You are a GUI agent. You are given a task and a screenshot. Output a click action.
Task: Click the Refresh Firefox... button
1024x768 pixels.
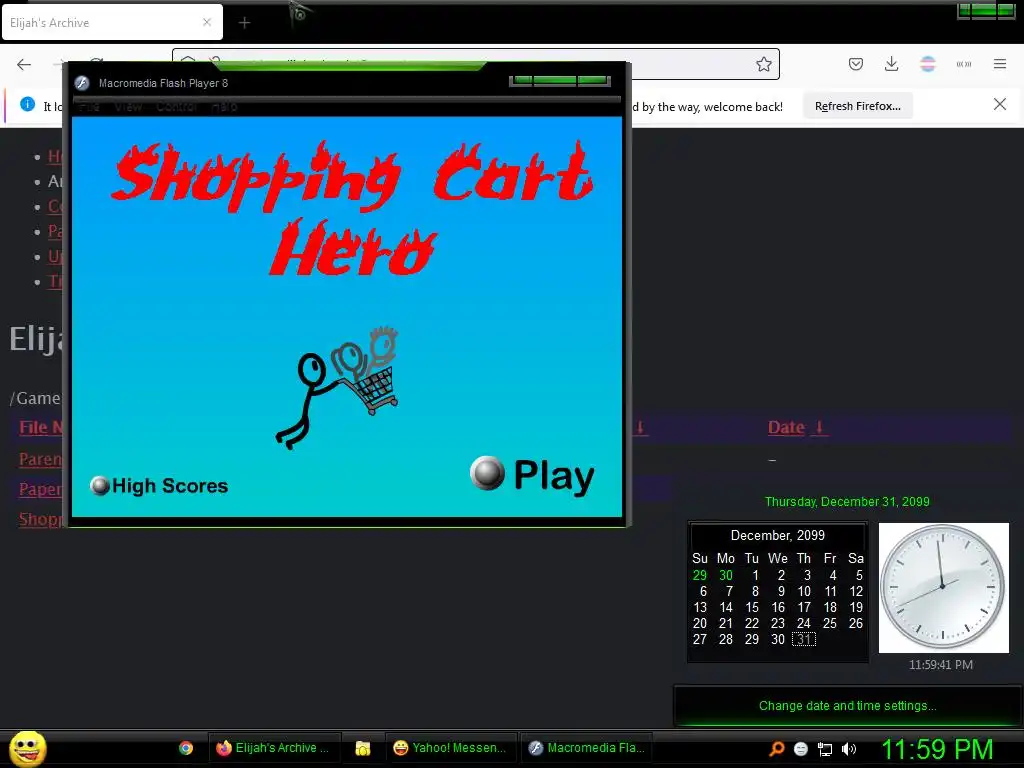click(857, 106)
